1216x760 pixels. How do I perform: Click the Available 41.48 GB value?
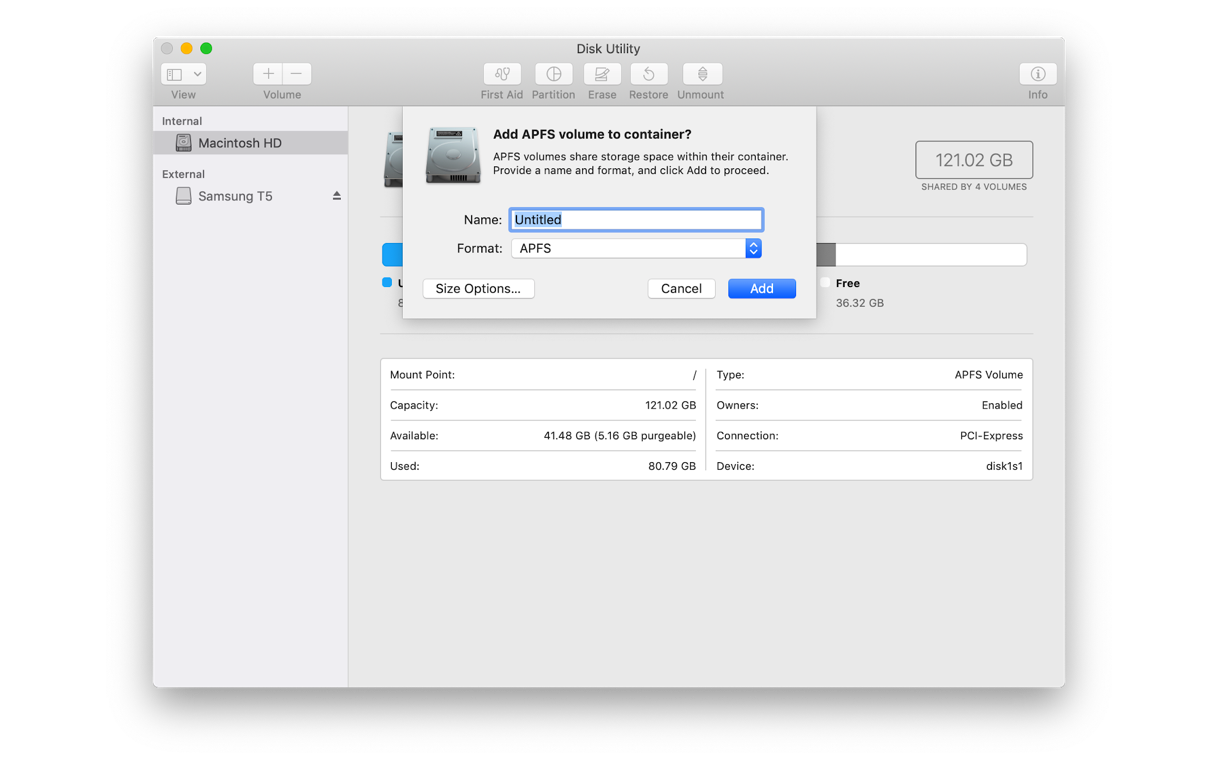(x=619, y=436)
